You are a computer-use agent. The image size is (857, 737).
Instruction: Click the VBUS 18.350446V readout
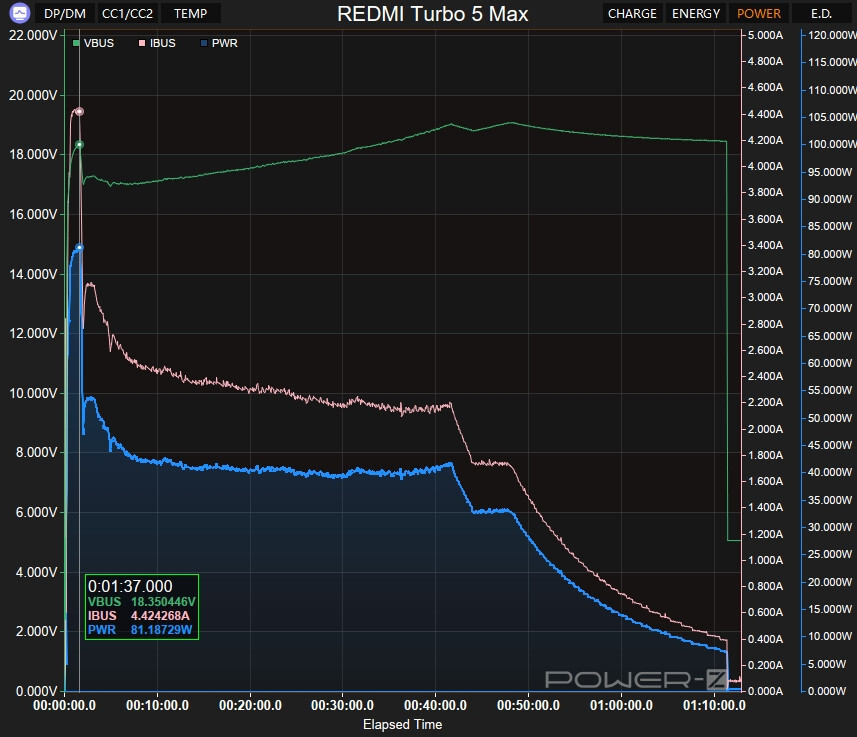point(142,601)
